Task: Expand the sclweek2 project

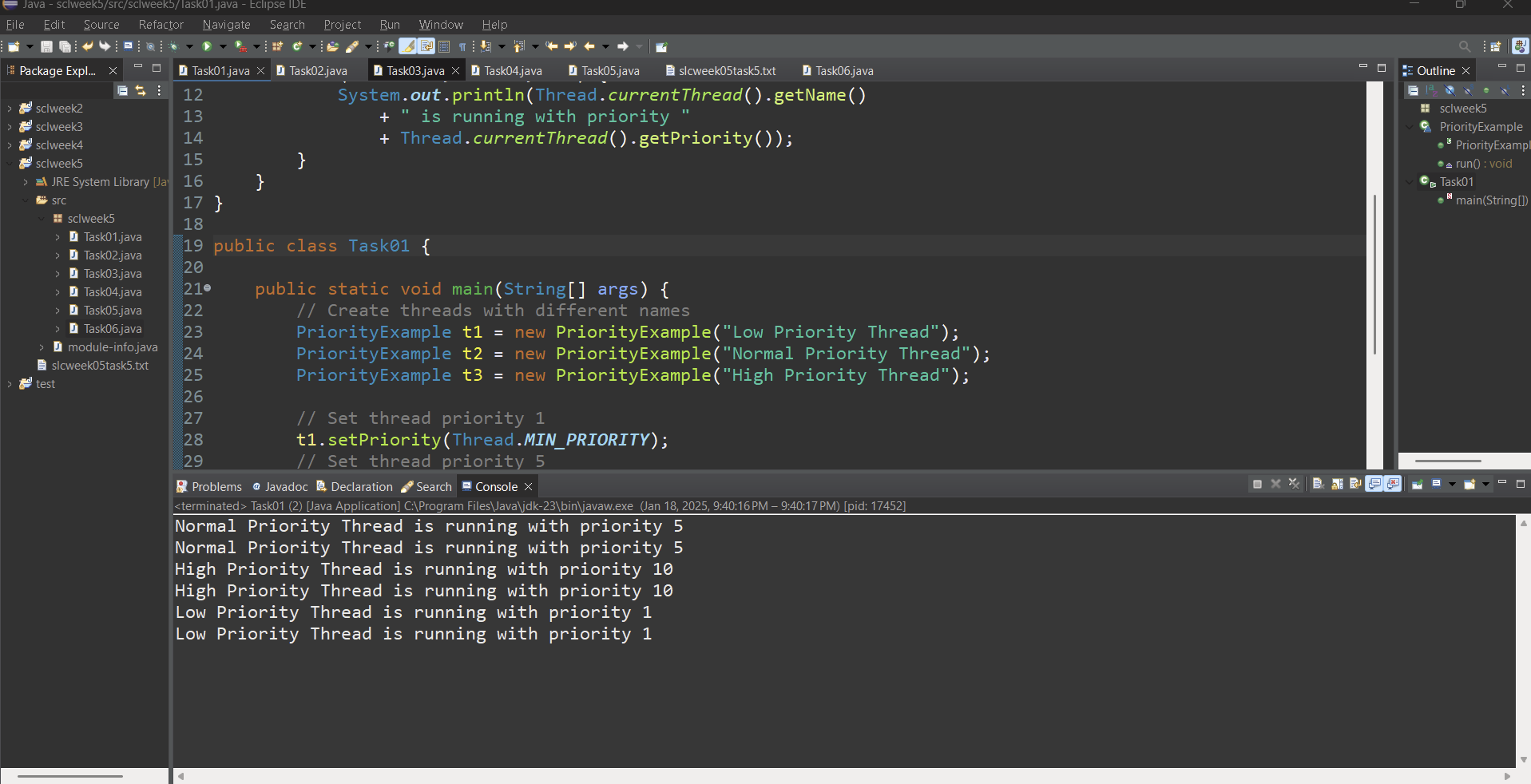Action: 10,109
